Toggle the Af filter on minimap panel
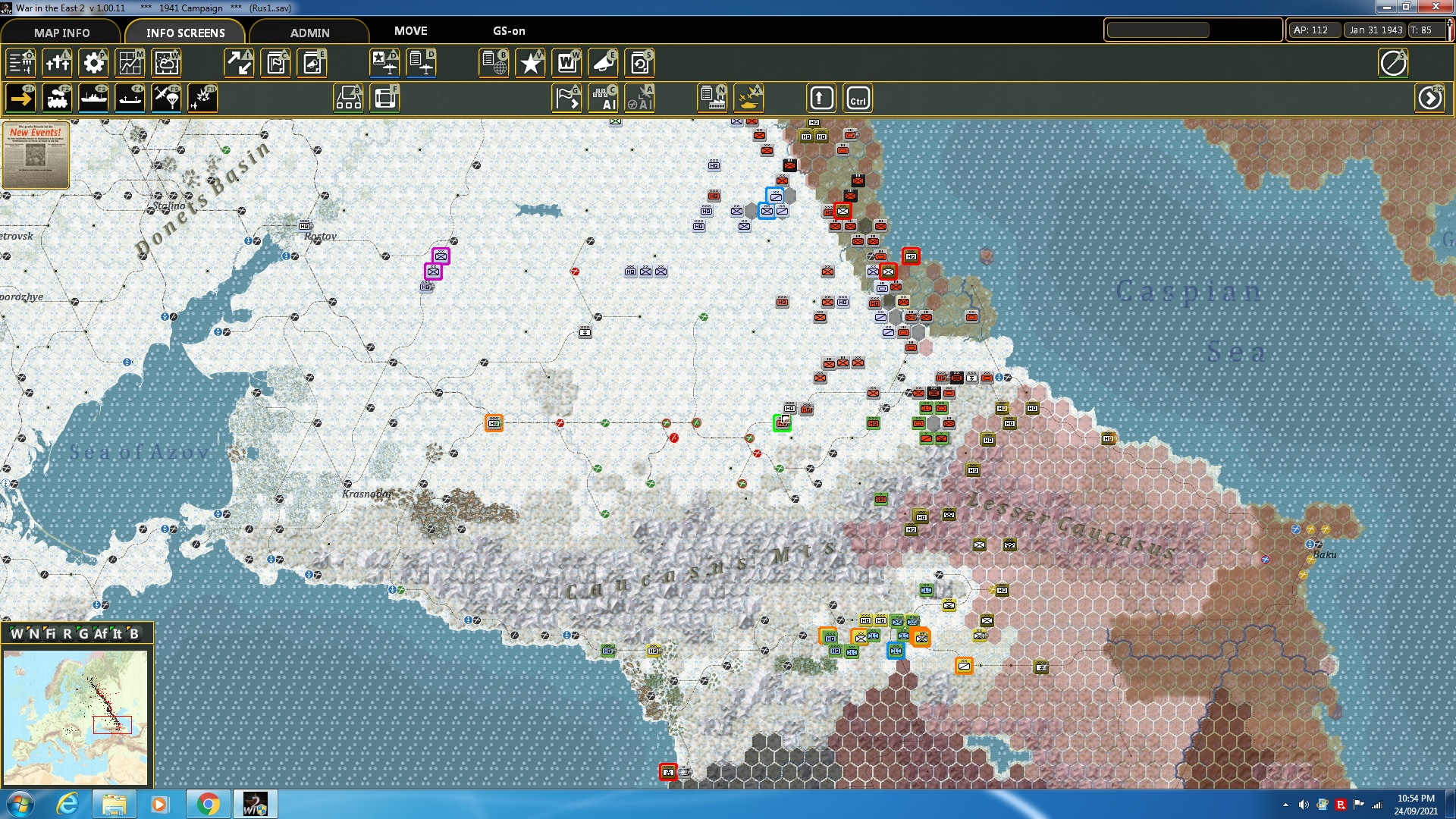Screen dimensions: 1456x819 click(x=101, y=634)
